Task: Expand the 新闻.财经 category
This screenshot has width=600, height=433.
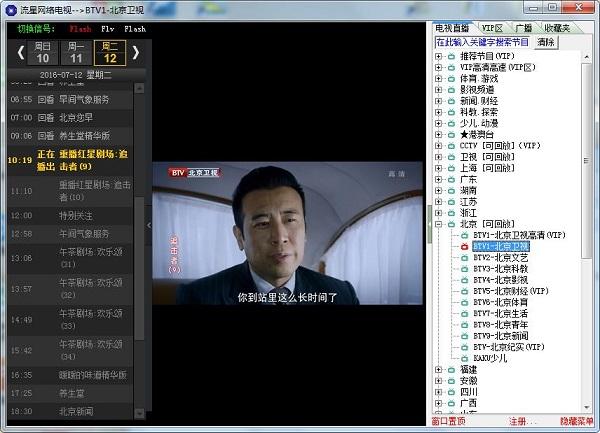Action: 439,101
